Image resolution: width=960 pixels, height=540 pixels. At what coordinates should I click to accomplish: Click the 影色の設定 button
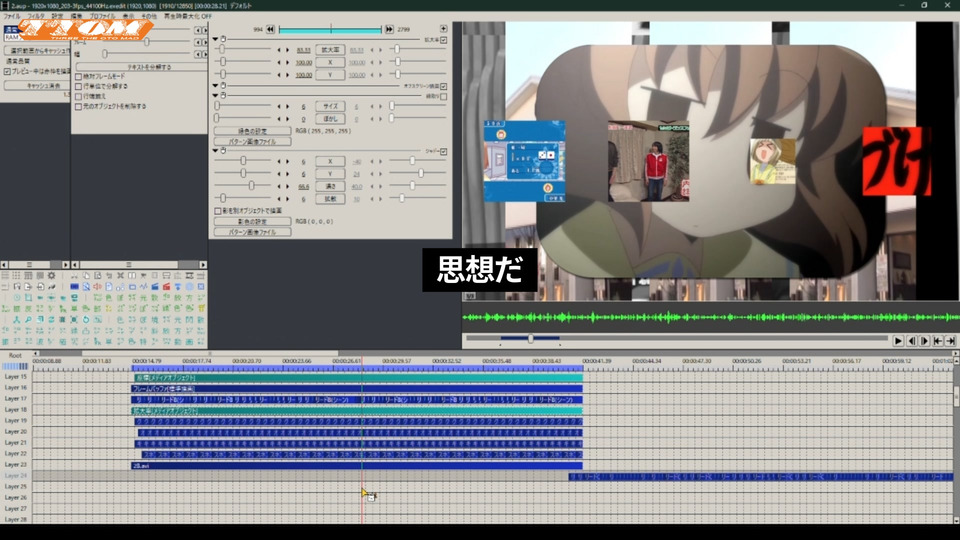pos(252,222)
